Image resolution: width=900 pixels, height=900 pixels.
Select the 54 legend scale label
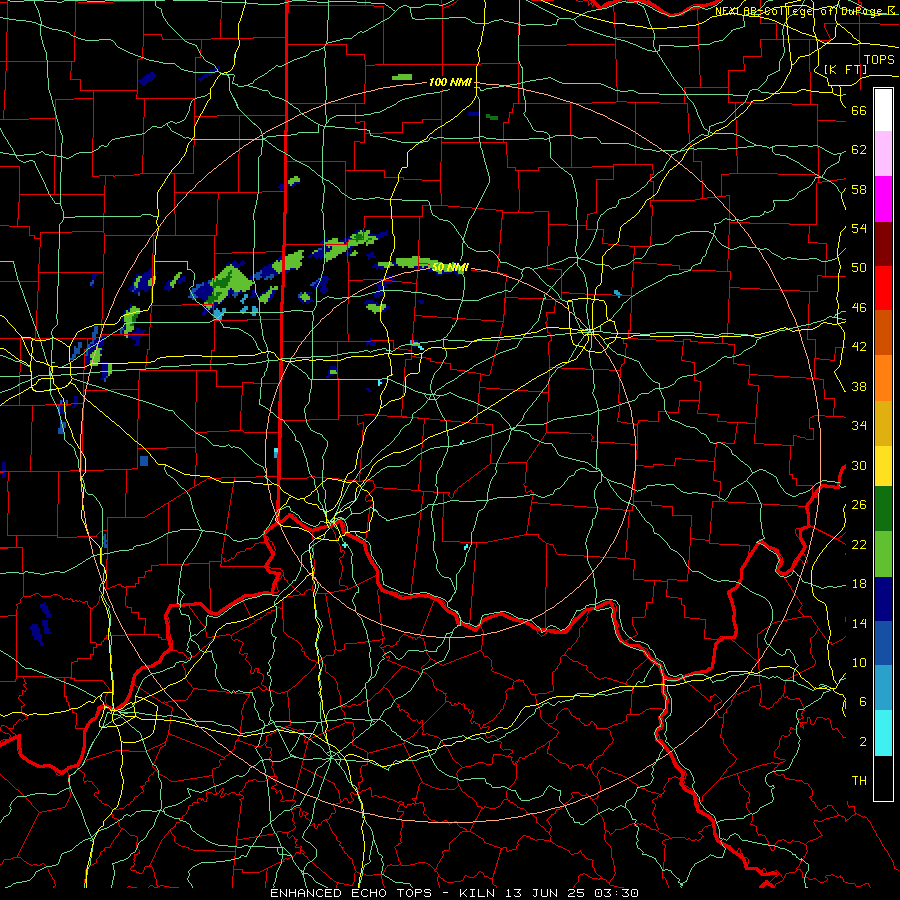(x=859, y=228)
